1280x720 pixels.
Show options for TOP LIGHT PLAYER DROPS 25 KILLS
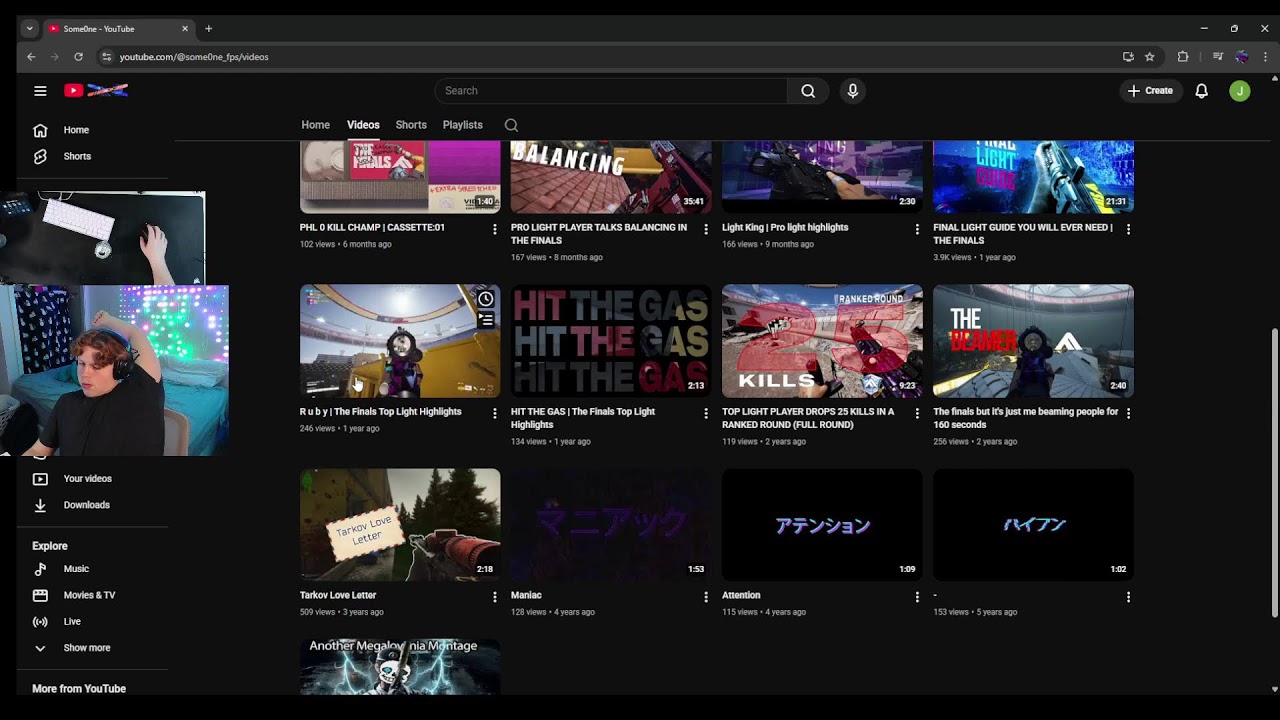pyautogui.click(x=917, y=413)
